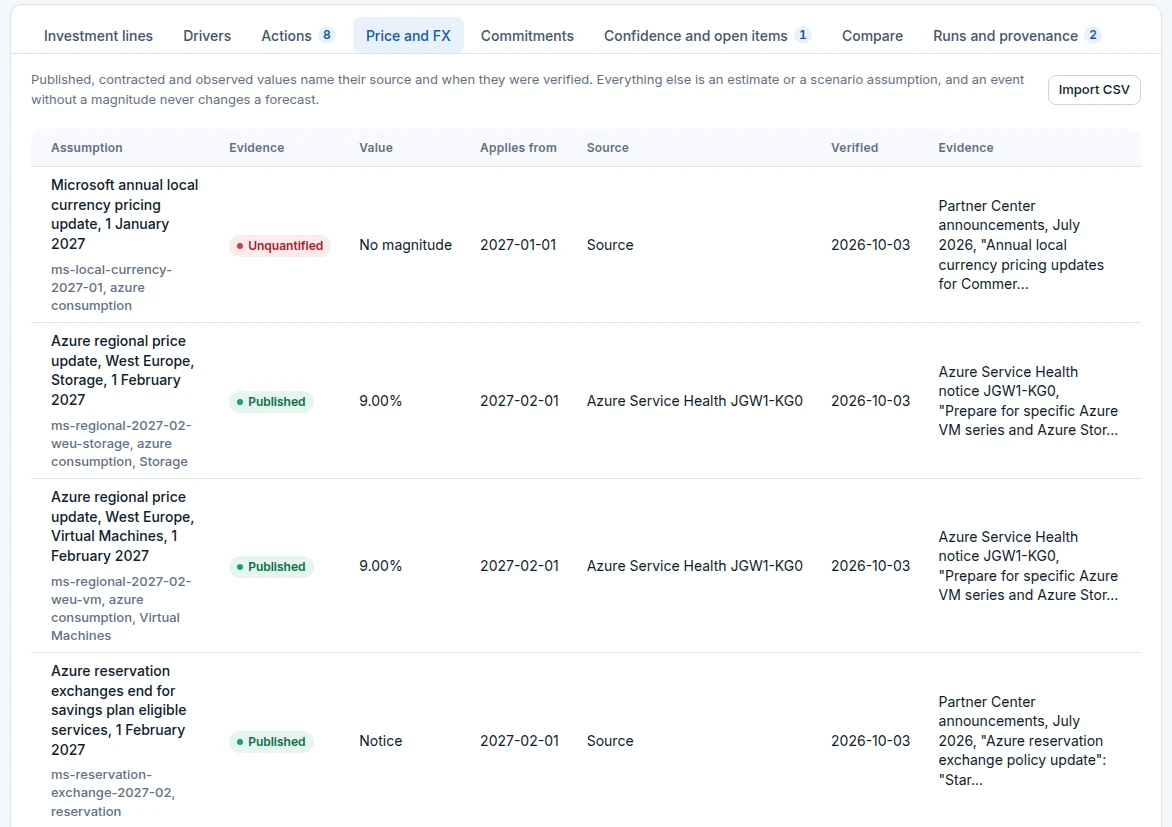Click the Assumption column header
This screenshot has width=1172, height=827.
(87, 148)
